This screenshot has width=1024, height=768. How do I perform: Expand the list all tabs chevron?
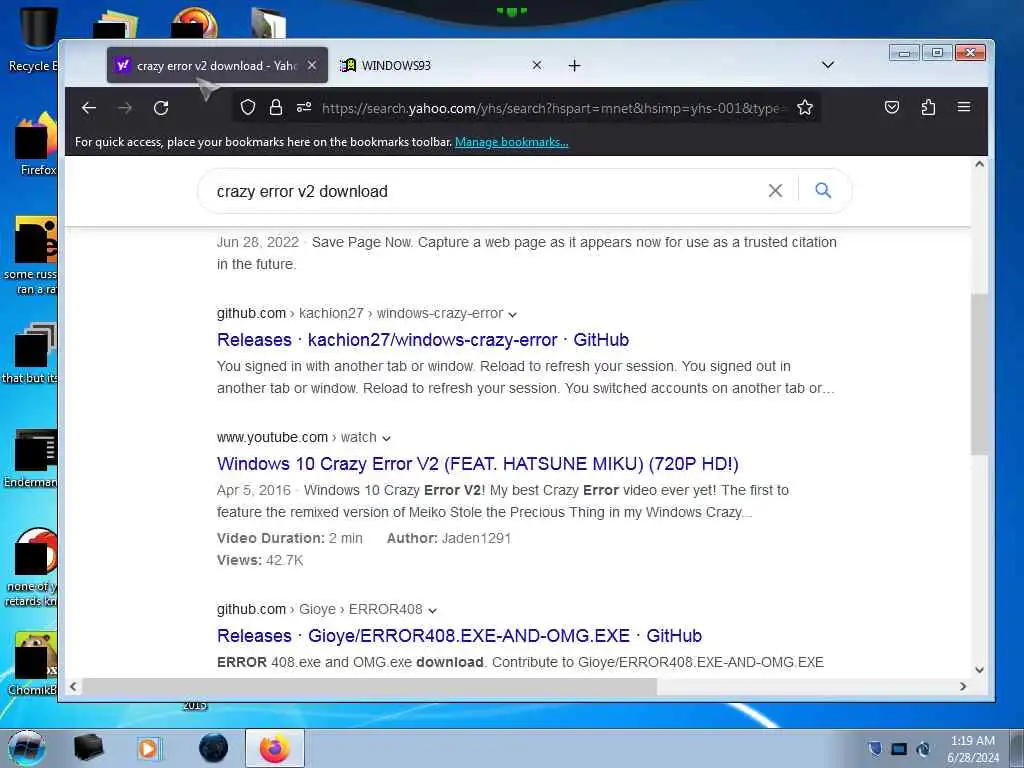tap(827, 65)
